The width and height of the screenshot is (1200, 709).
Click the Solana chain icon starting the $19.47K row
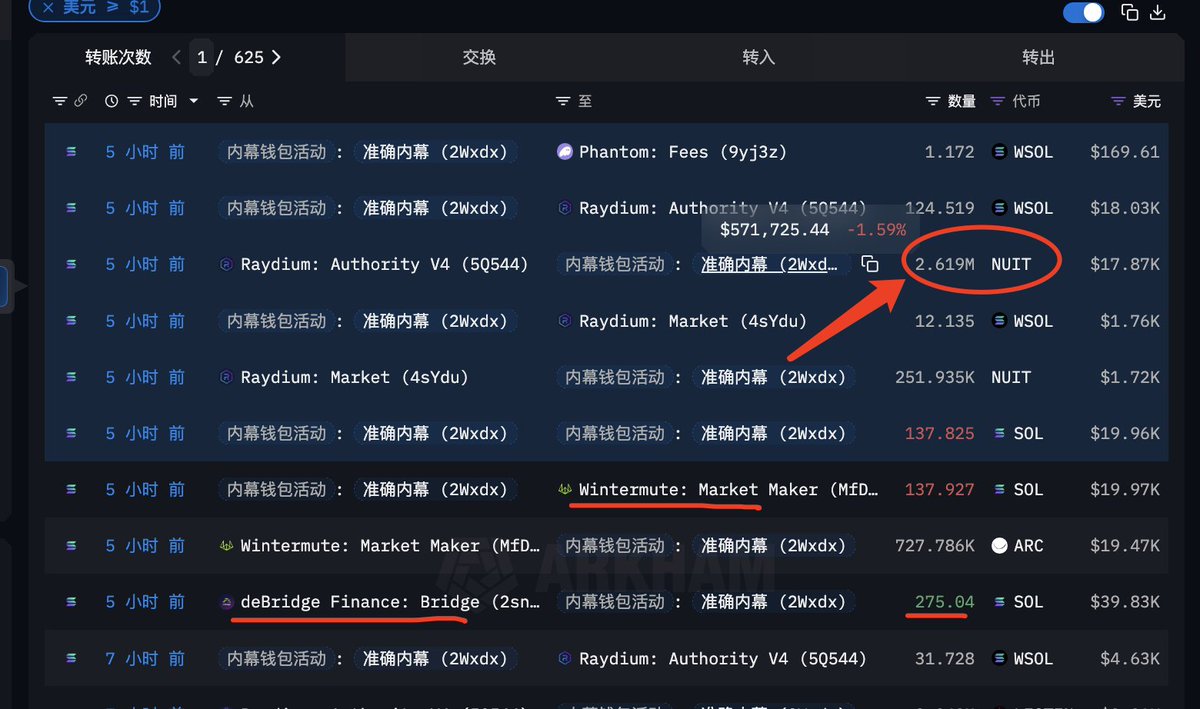pyautogui.click(x=71, y=546)
